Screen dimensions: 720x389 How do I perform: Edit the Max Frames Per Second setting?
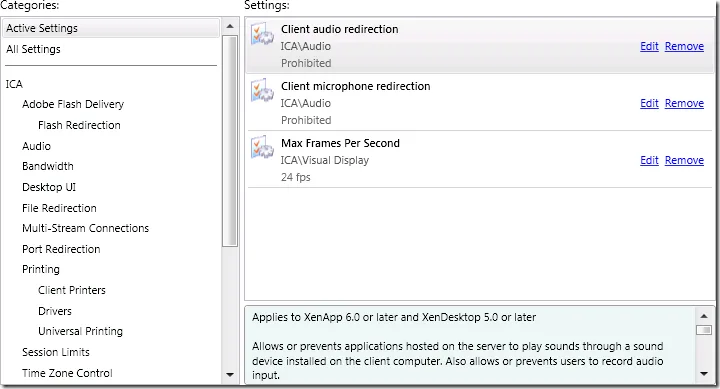(x=649, y=160)
